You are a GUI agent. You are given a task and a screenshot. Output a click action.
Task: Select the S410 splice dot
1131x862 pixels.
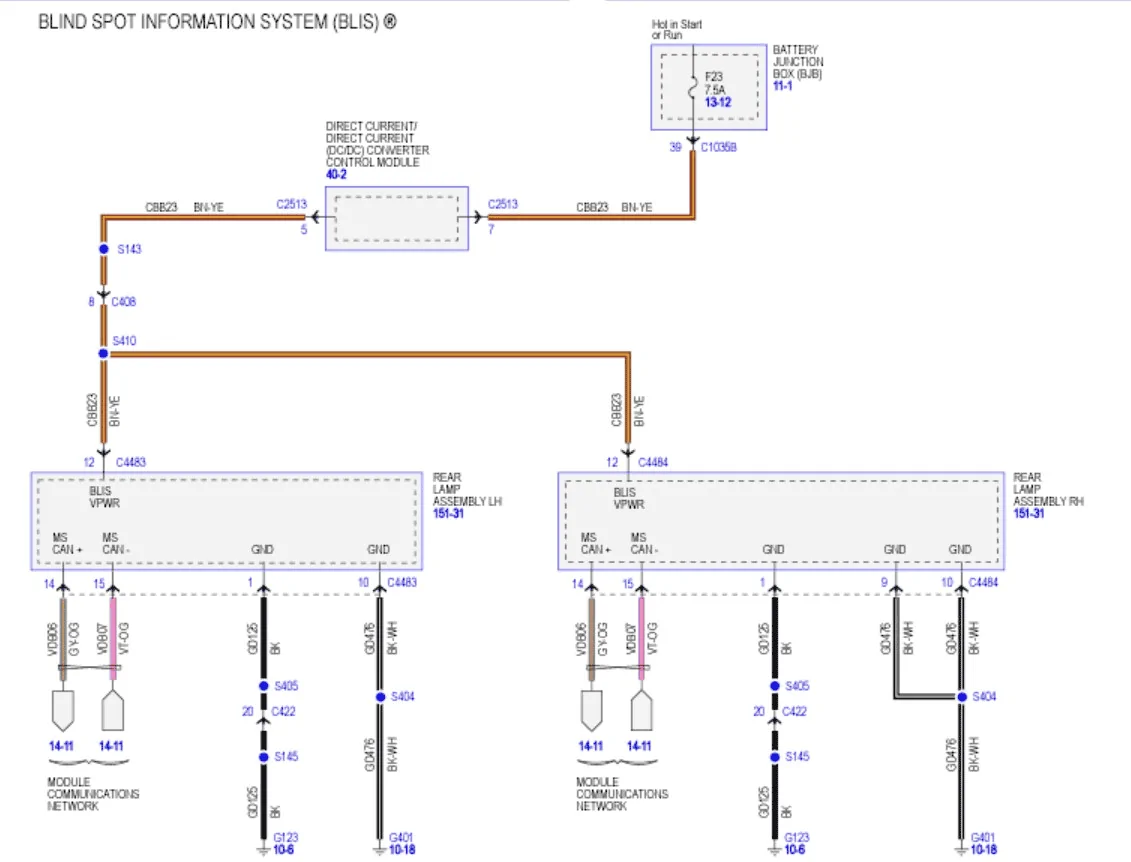tap(103, 353)
